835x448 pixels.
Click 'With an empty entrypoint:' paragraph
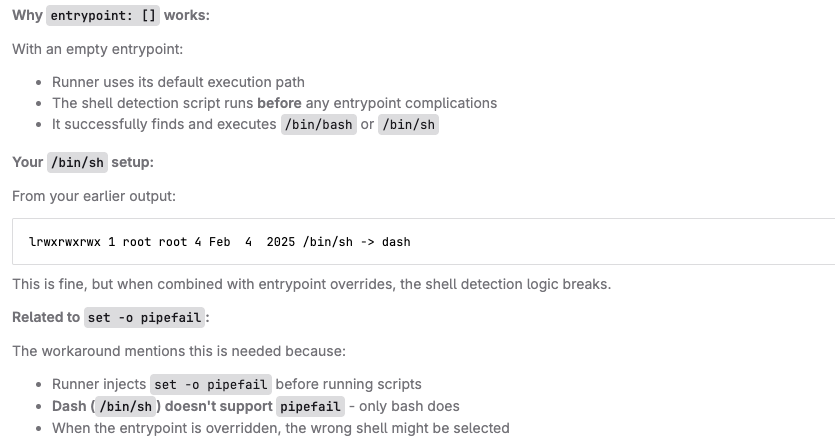click(x=97, y=49)
